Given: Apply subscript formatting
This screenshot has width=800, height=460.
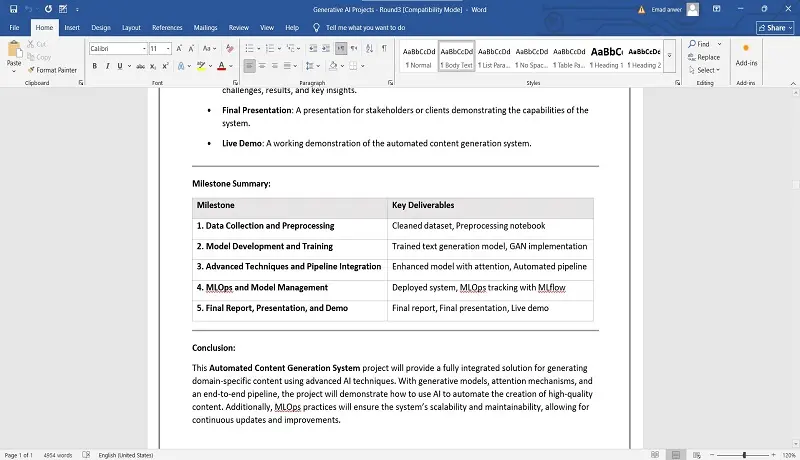Looking at the screenshot, I should pyautogui.click(x=153, y=66).
